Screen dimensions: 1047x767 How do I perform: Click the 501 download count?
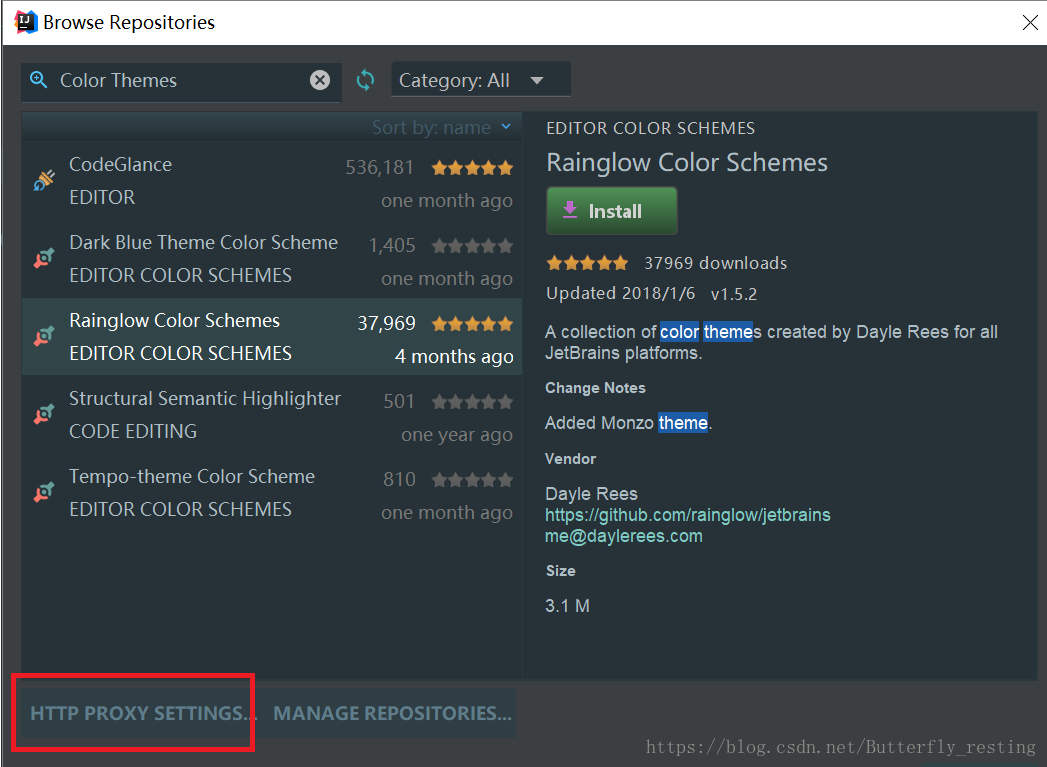point(399,402)
